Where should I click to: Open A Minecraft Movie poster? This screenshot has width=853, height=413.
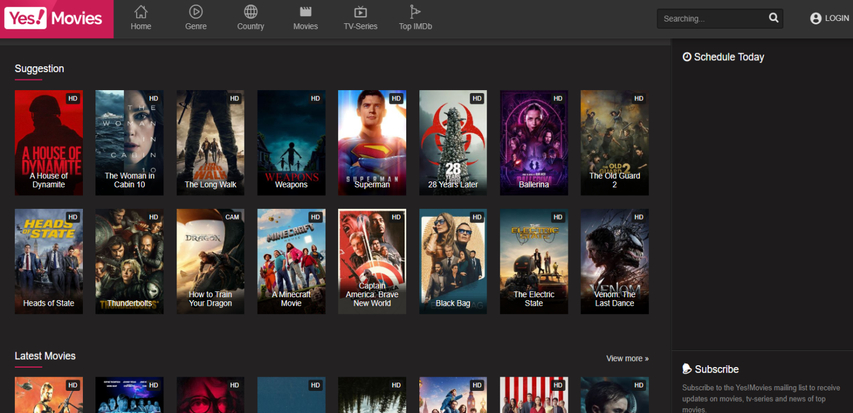pyautogui.click(x=291, y=261)
